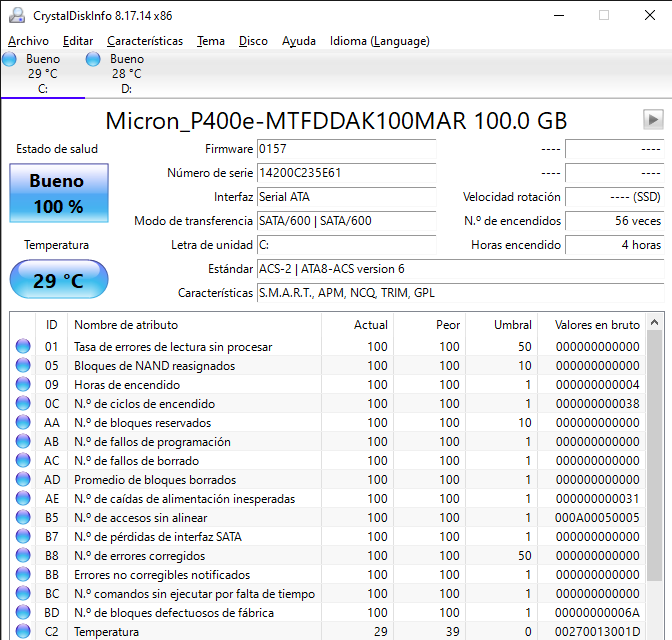Open the Editar menu
The image size is (672, 640).
coord(78,41)
